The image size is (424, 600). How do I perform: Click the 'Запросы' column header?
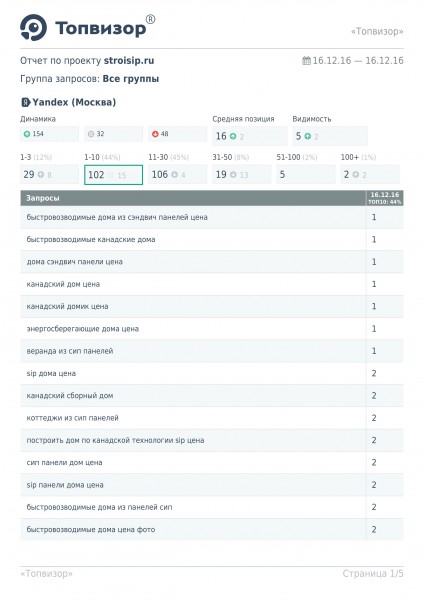pyautogui.click(x=42, y=198)
